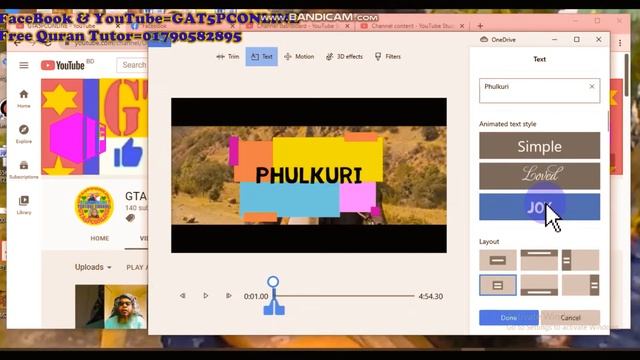
Task: Open YouTube Explore in sidebar
Action: point(24,134)
